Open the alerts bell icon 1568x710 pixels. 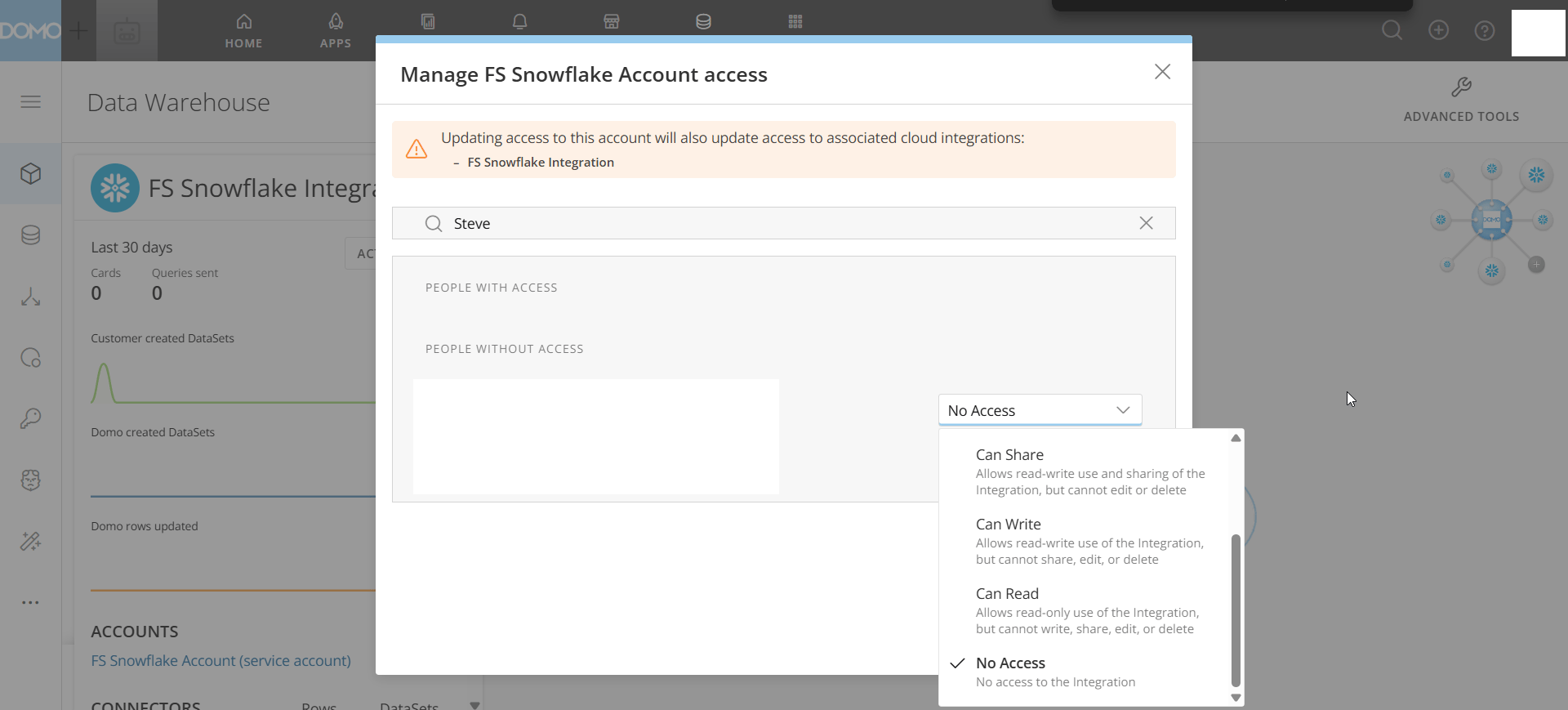519,21
